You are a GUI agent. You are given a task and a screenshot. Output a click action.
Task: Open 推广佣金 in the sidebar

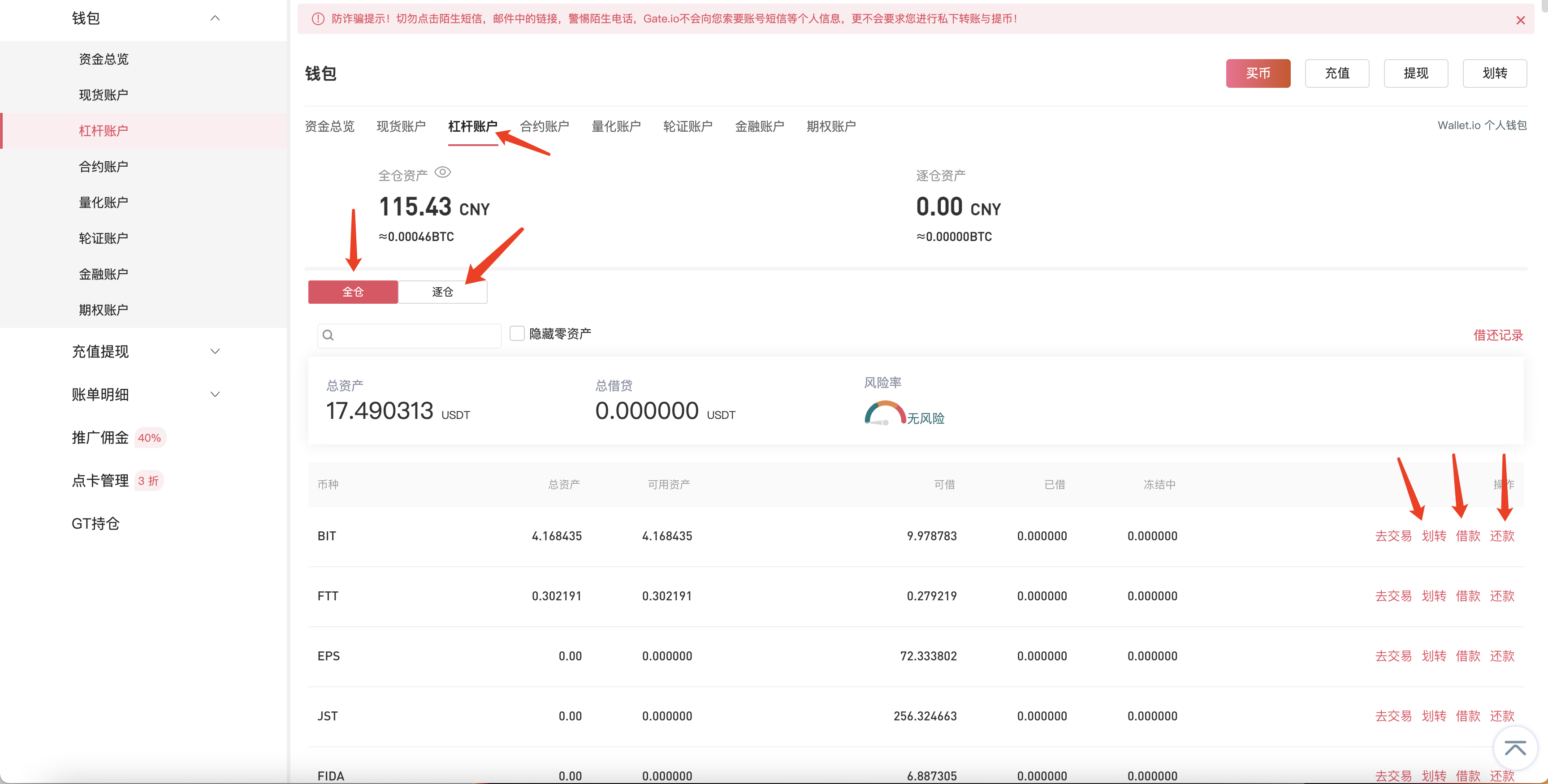pos(100,438)
